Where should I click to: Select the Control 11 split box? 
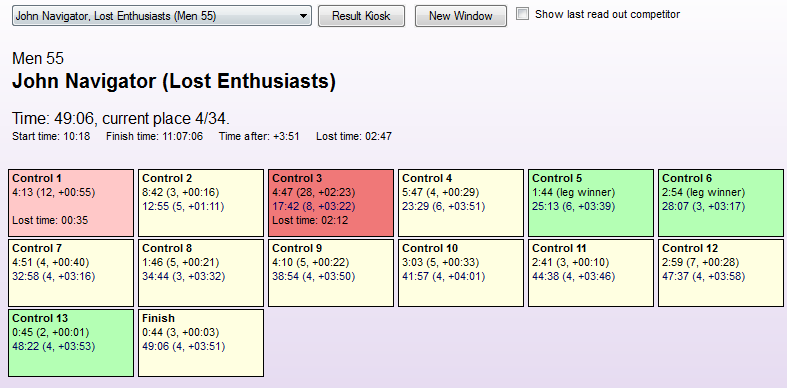[591, 273]
